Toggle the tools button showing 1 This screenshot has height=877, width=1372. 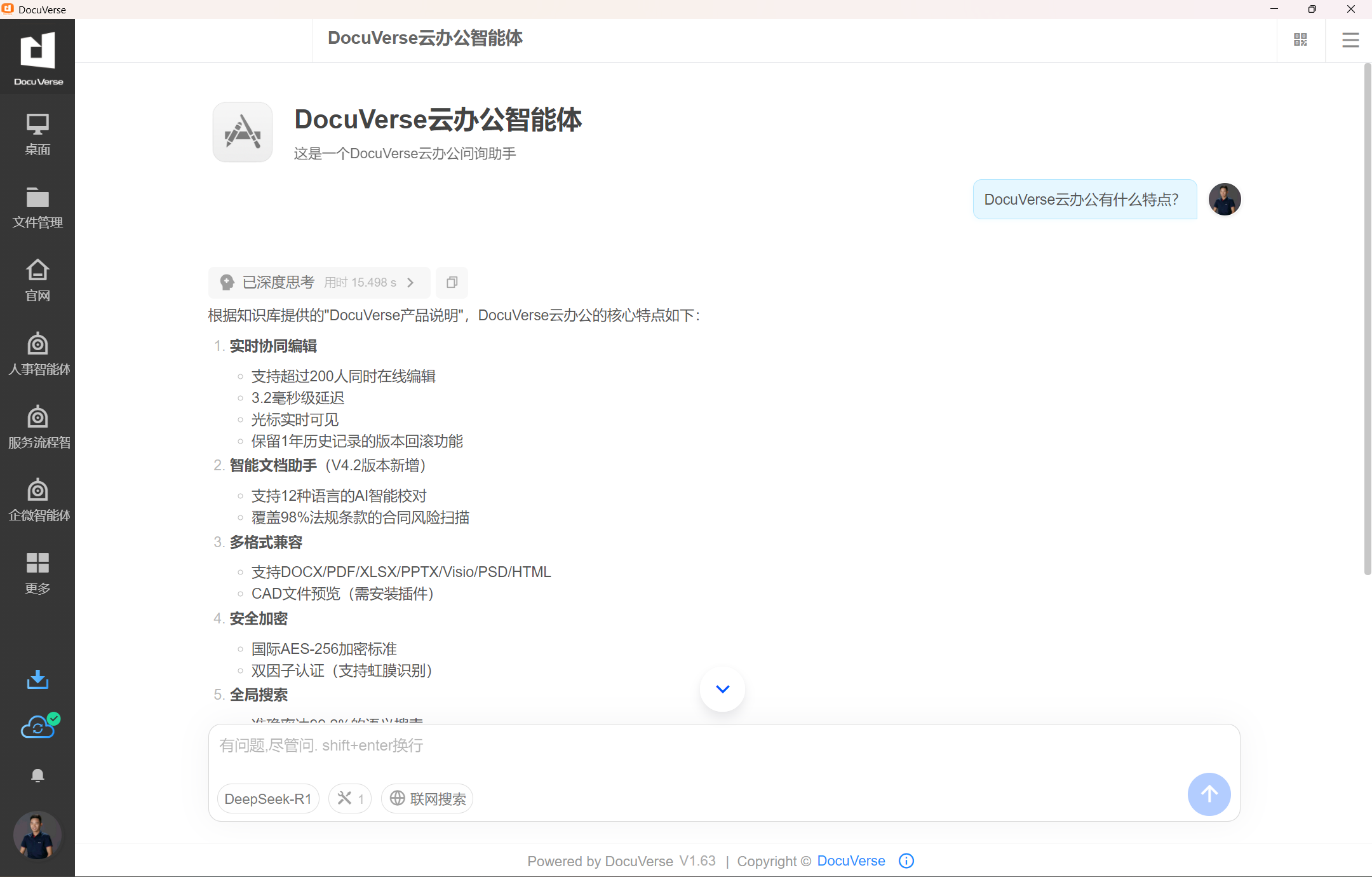350,798
